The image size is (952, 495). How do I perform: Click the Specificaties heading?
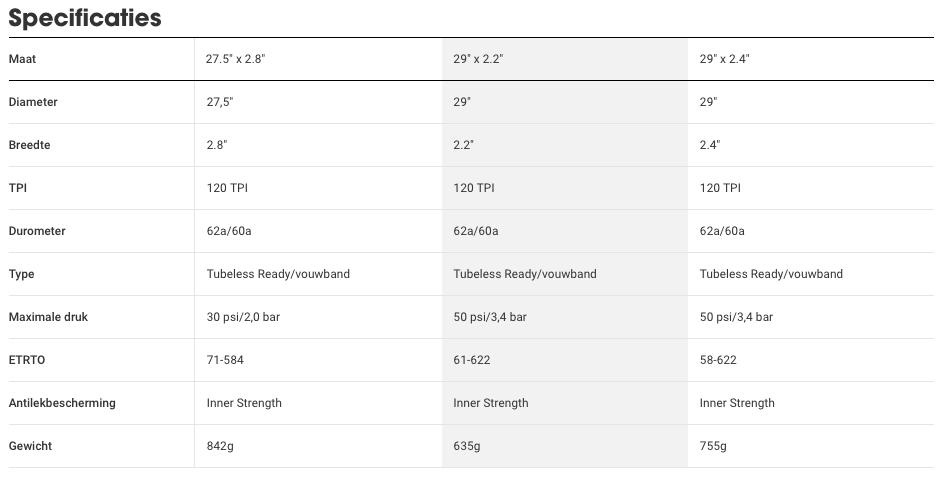coord(85,18)
